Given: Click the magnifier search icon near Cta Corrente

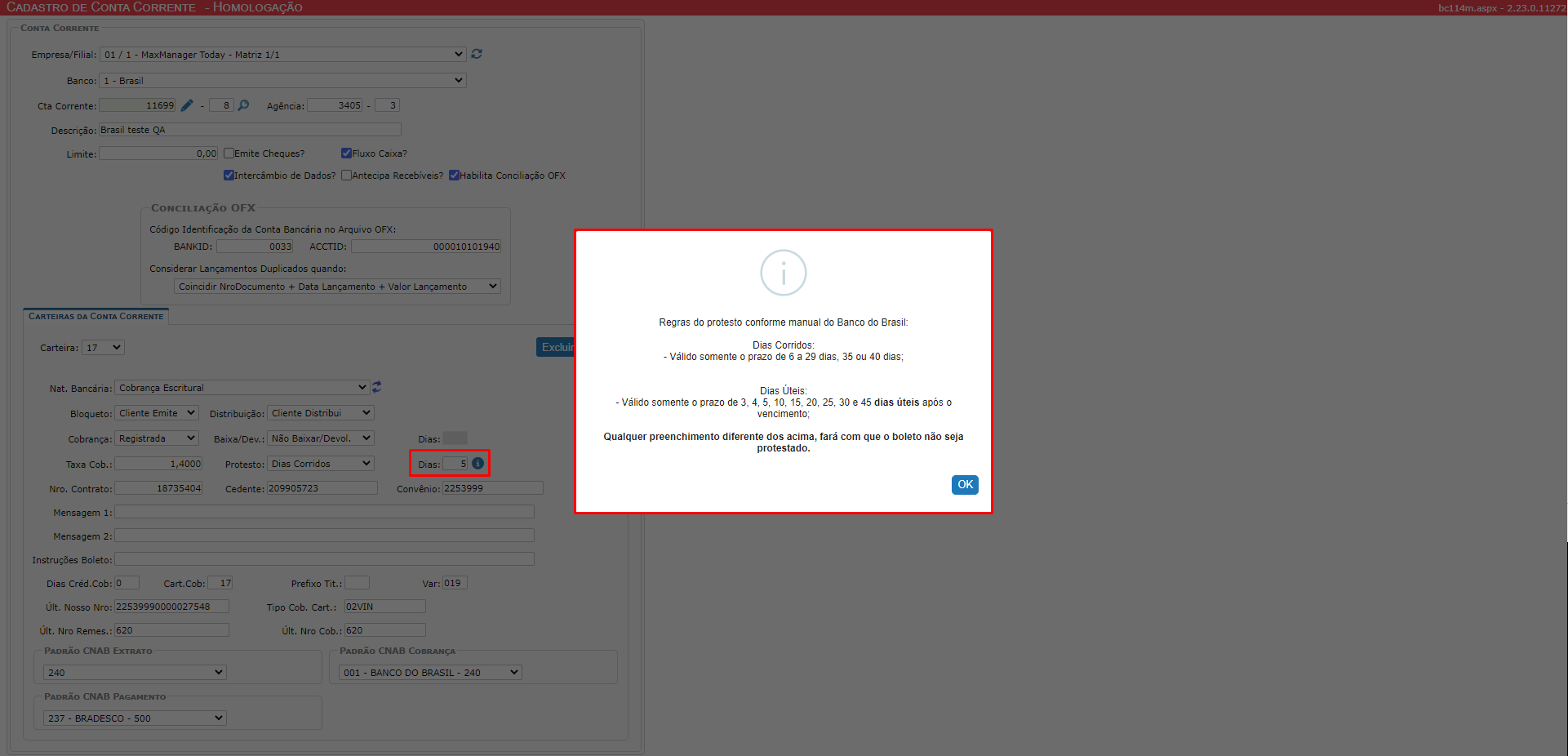Looking at the screenshot, I should [x=243, y=105].
